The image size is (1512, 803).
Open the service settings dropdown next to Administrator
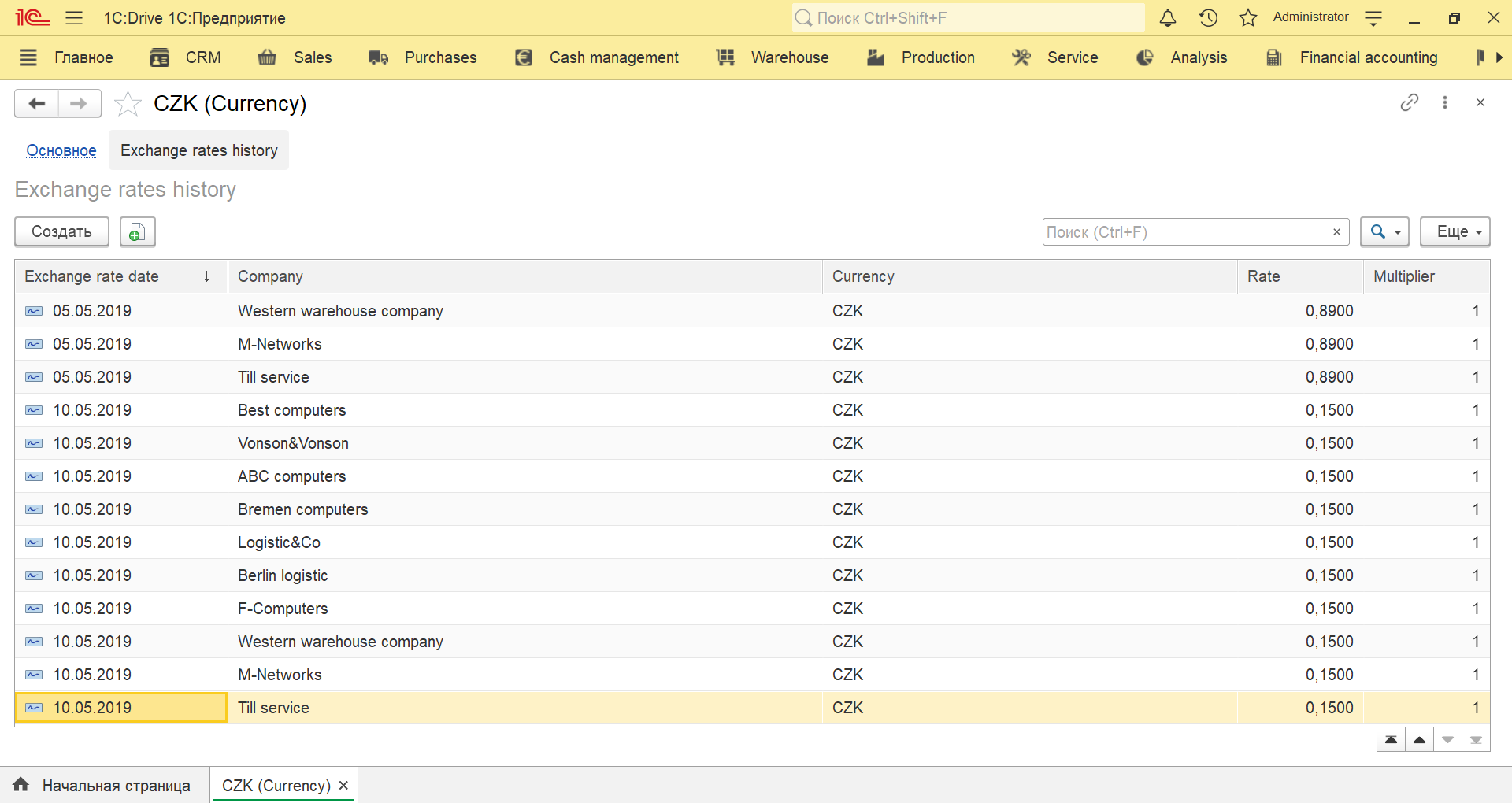pos(1373,18)
